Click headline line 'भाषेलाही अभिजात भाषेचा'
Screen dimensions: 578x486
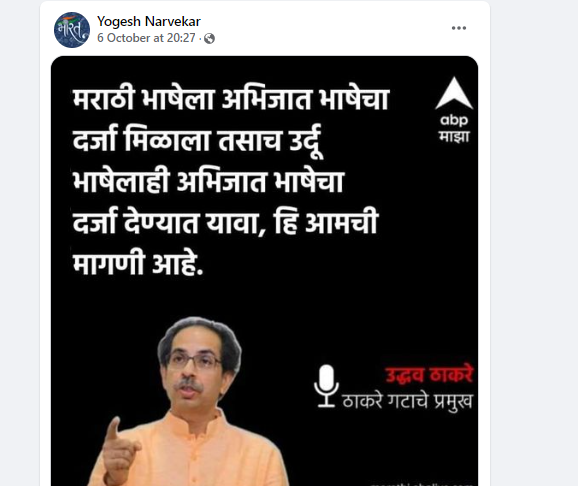tap(208, 182)
